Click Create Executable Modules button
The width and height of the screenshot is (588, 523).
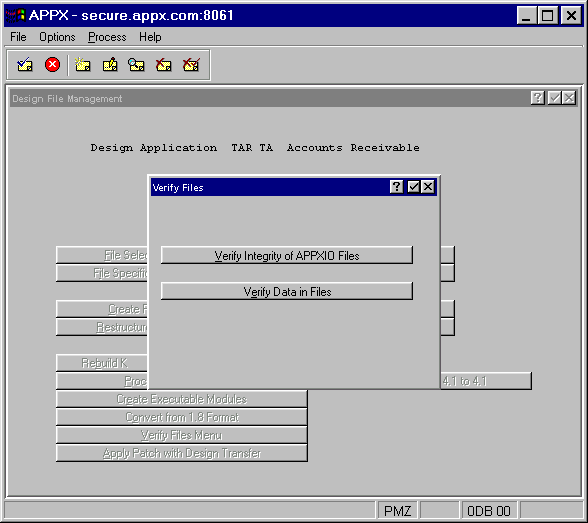pos(182,399)
